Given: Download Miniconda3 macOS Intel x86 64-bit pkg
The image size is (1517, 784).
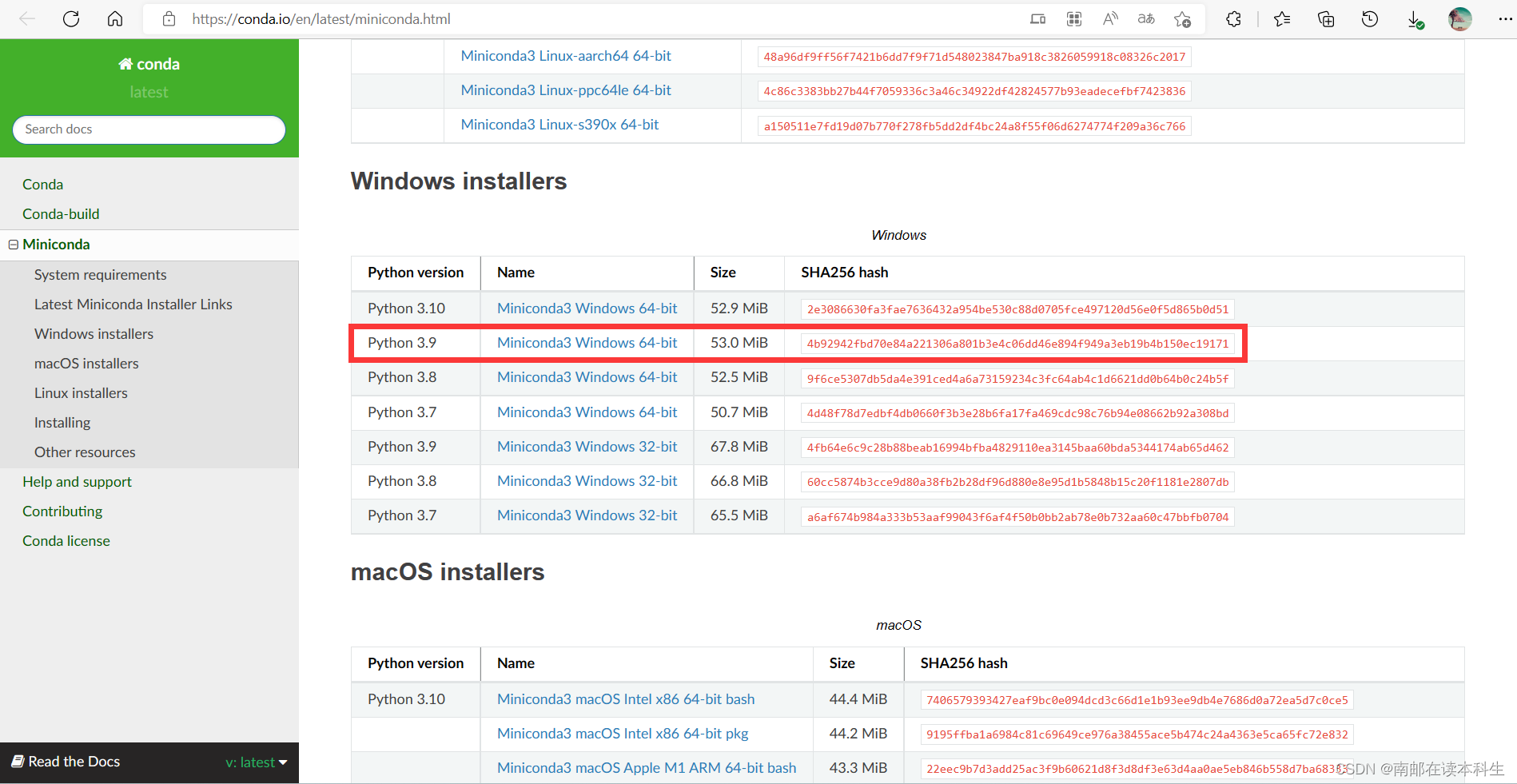Looking at the screenshot, I should (623, 734).
